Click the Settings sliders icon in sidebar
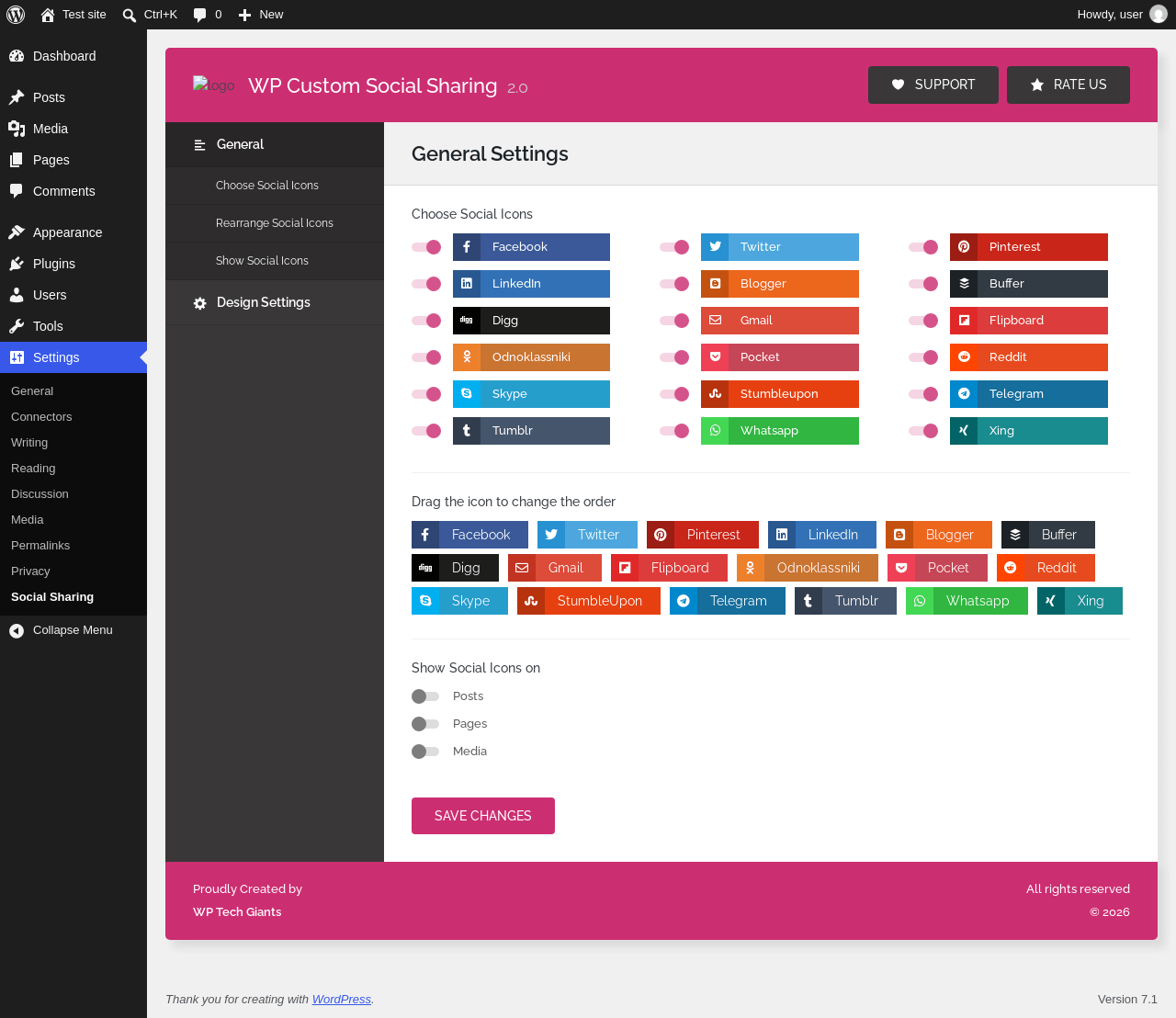 pyautogui.click(x=17, y=357)
